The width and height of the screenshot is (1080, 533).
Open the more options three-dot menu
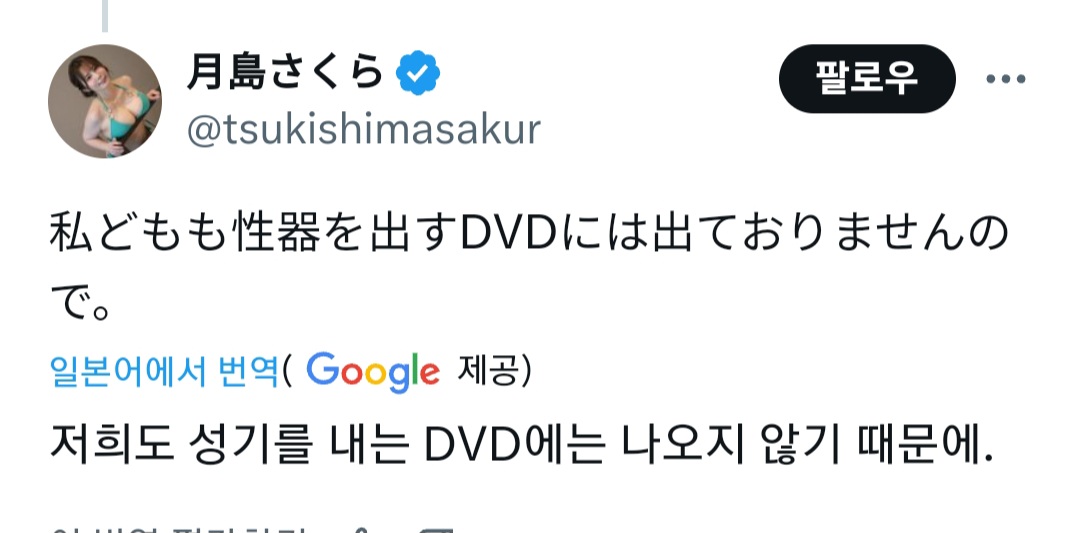1006,79
